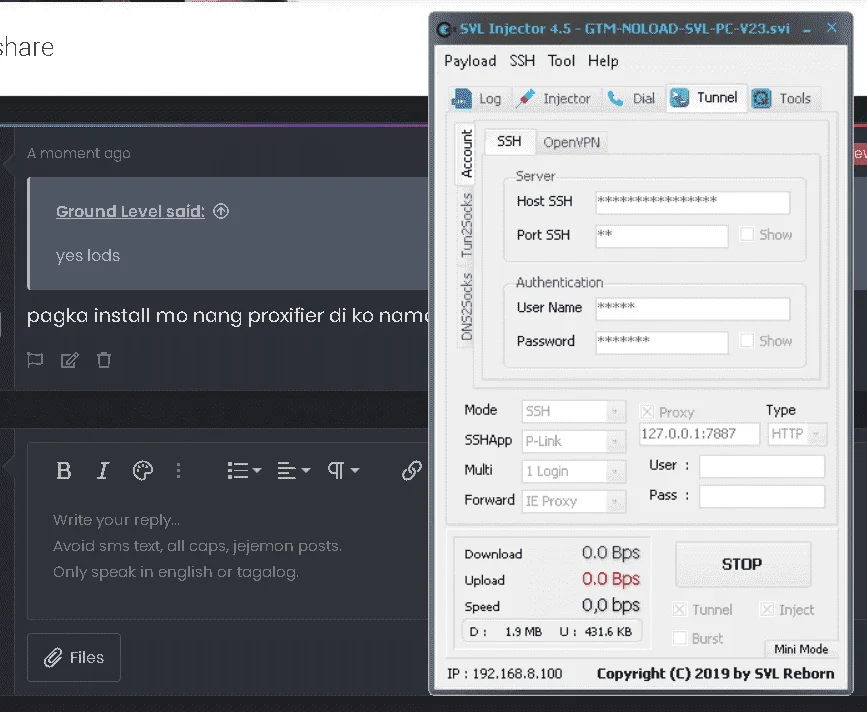Click the edit post pencil icon
This screenshot has width=867, height=712.
pyautogui.click(x=70, y=360)
